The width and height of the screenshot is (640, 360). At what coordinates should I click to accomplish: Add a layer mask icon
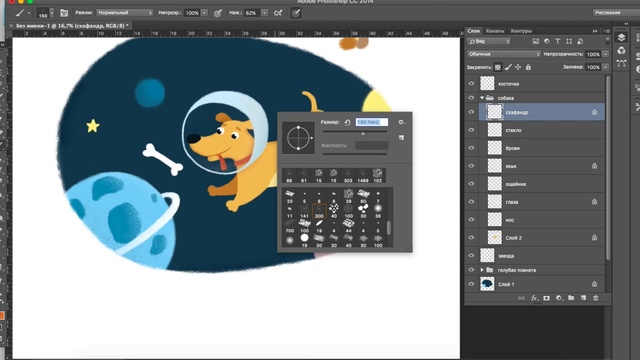(x=547, y=298)
